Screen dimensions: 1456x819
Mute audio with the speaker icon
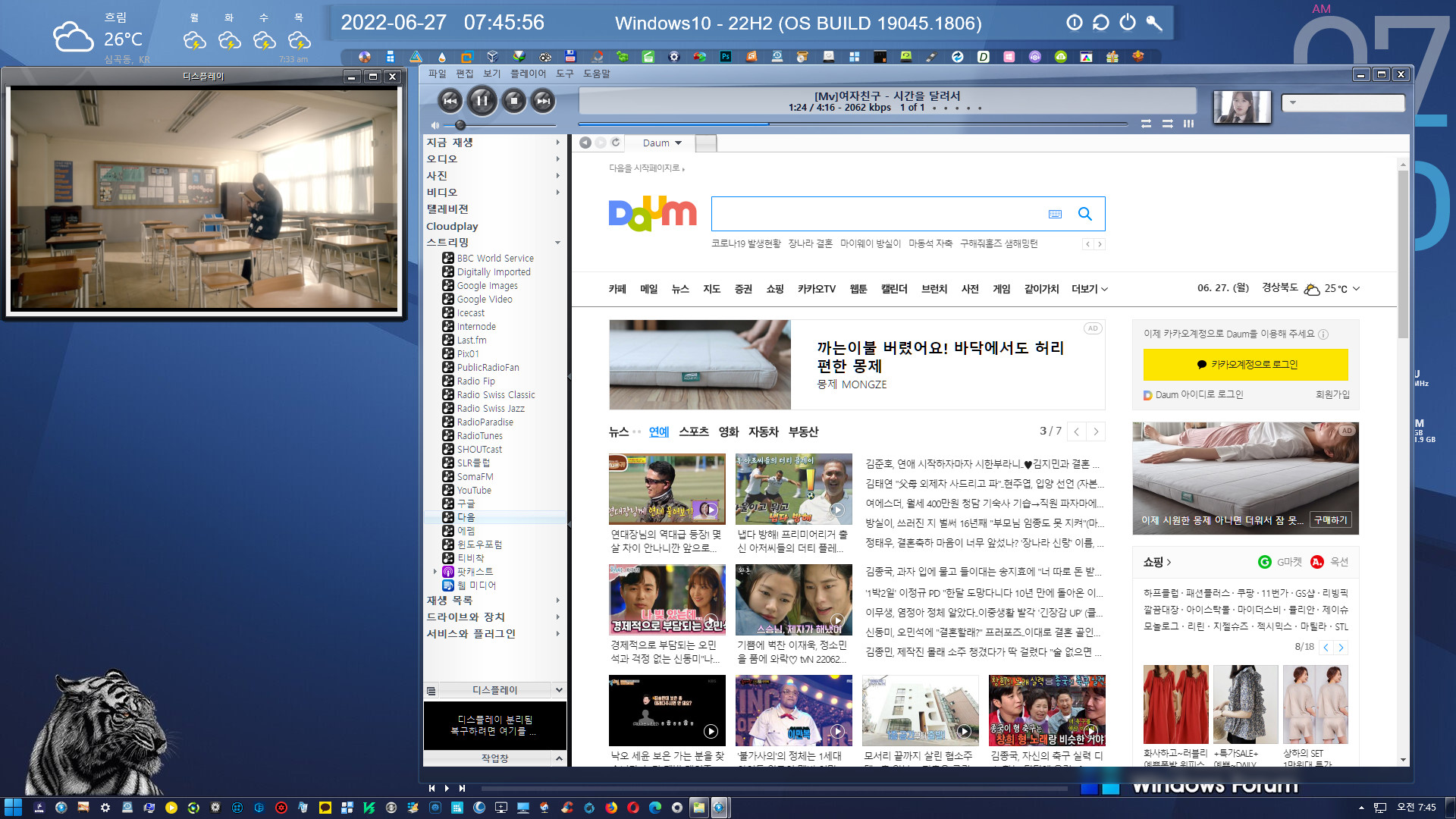click(435, 125)
